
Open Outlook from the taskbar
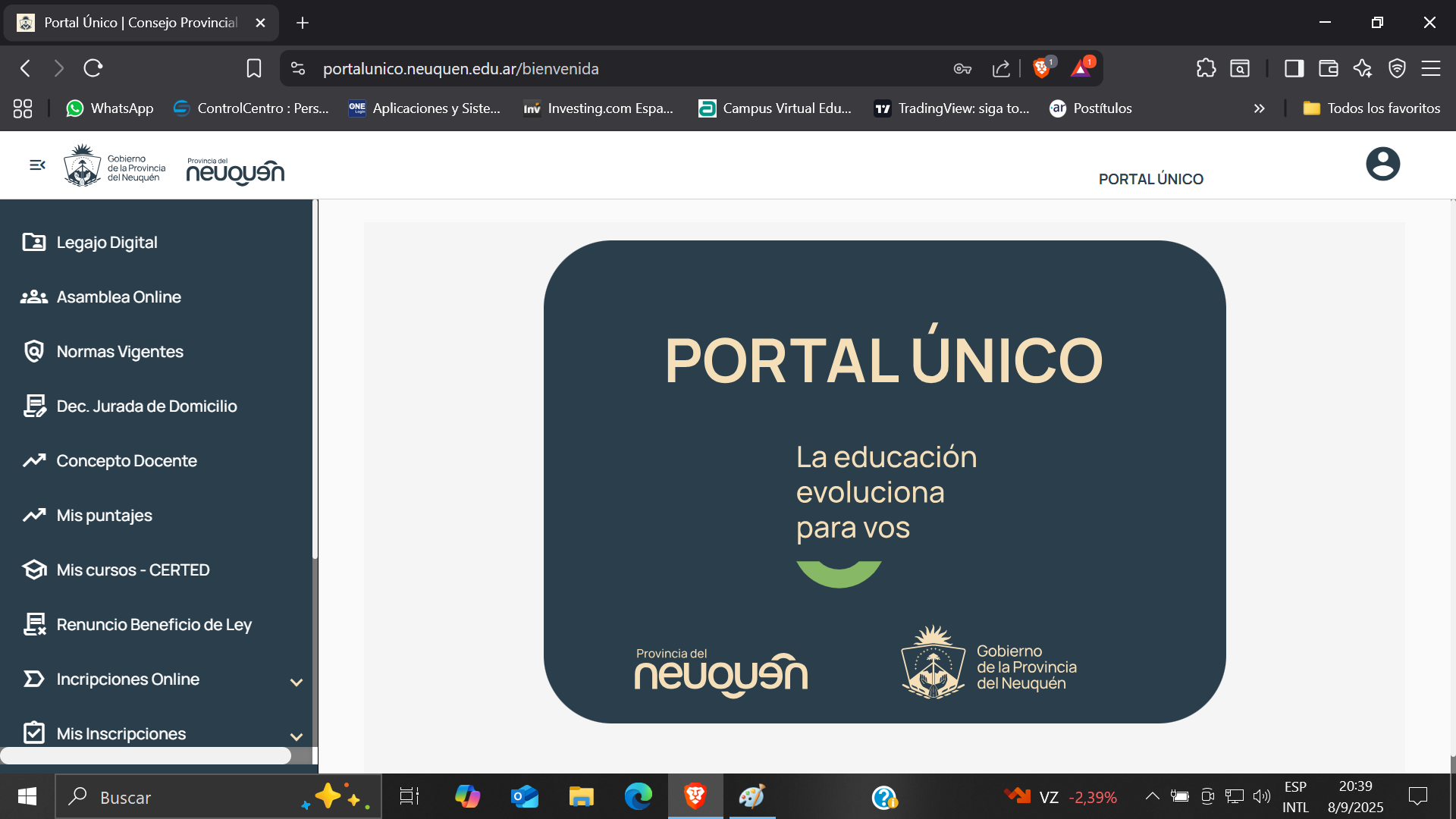click(x=524, y=797)
